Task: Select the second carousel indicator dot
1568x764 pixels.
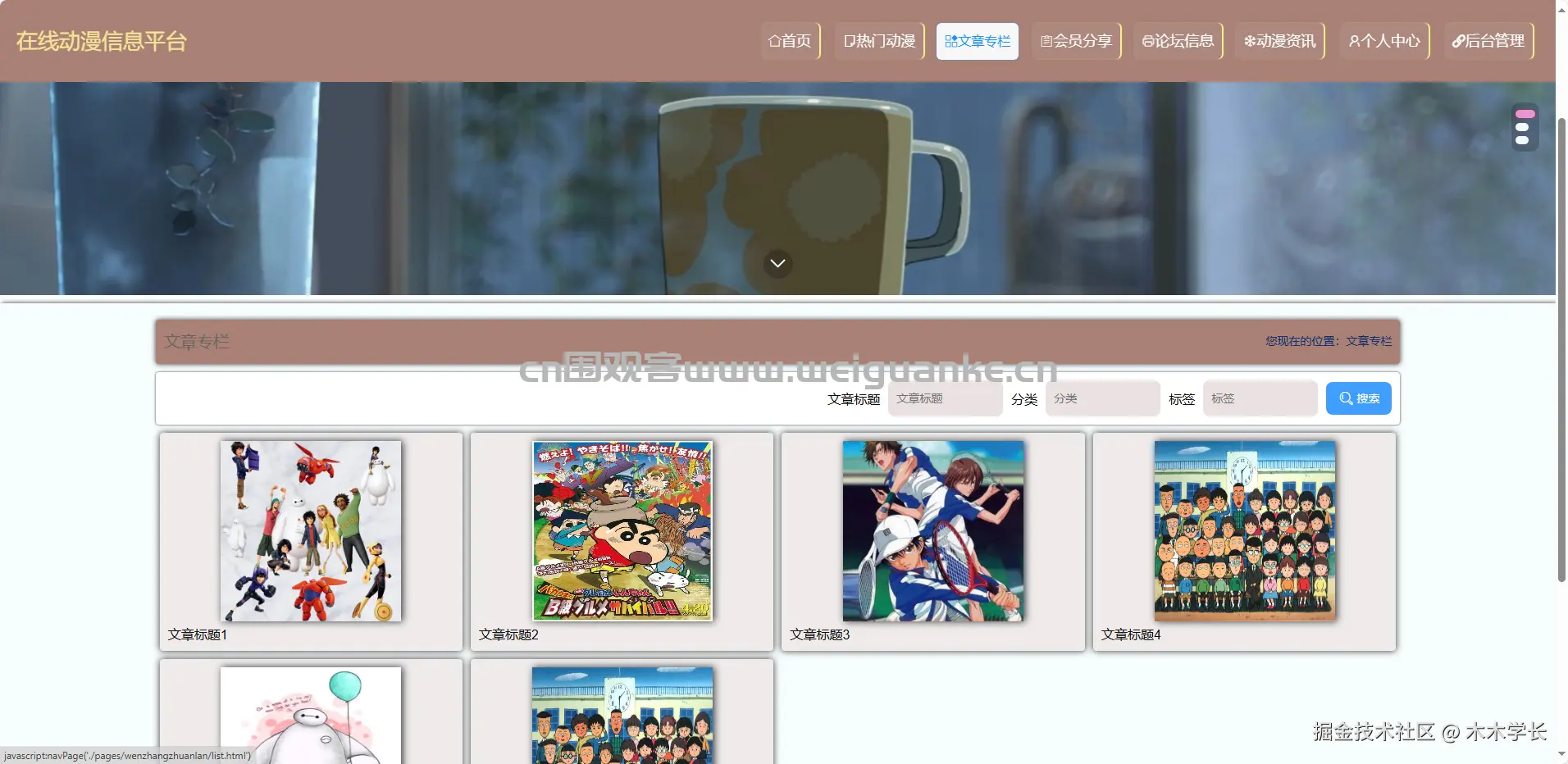Action: tap(1523, 127)
